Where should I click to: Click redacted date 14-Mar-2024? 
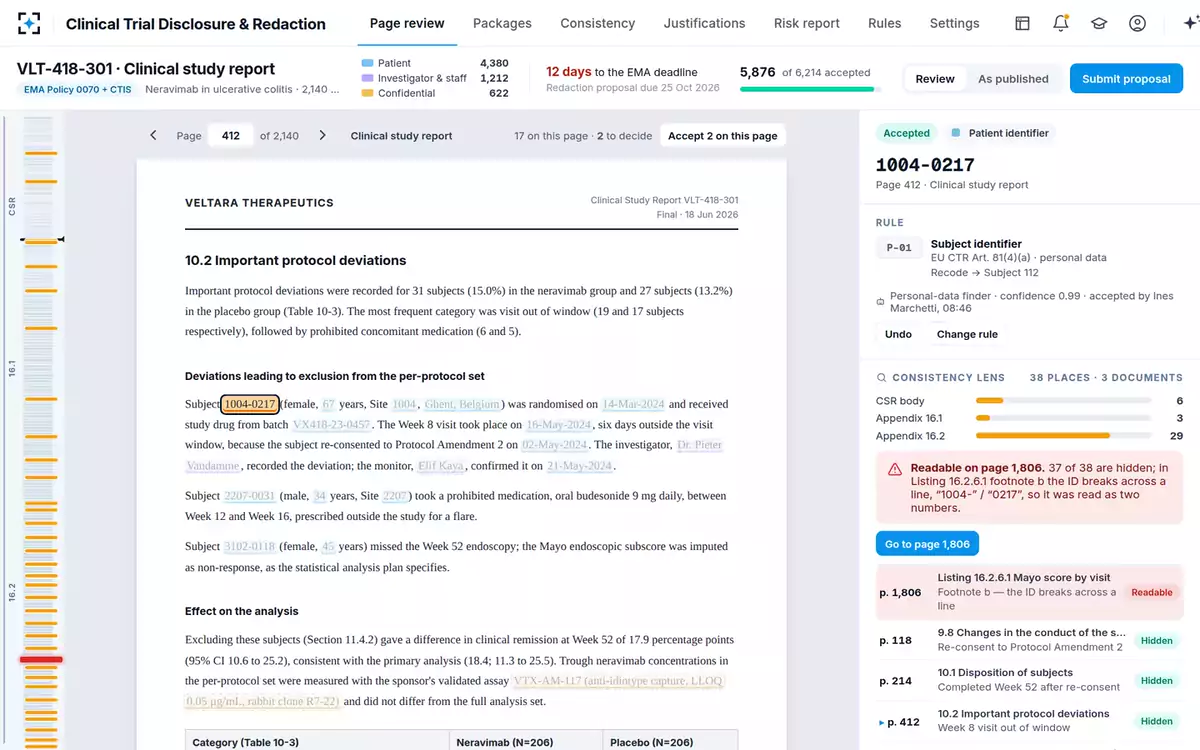tap(633, 404)
